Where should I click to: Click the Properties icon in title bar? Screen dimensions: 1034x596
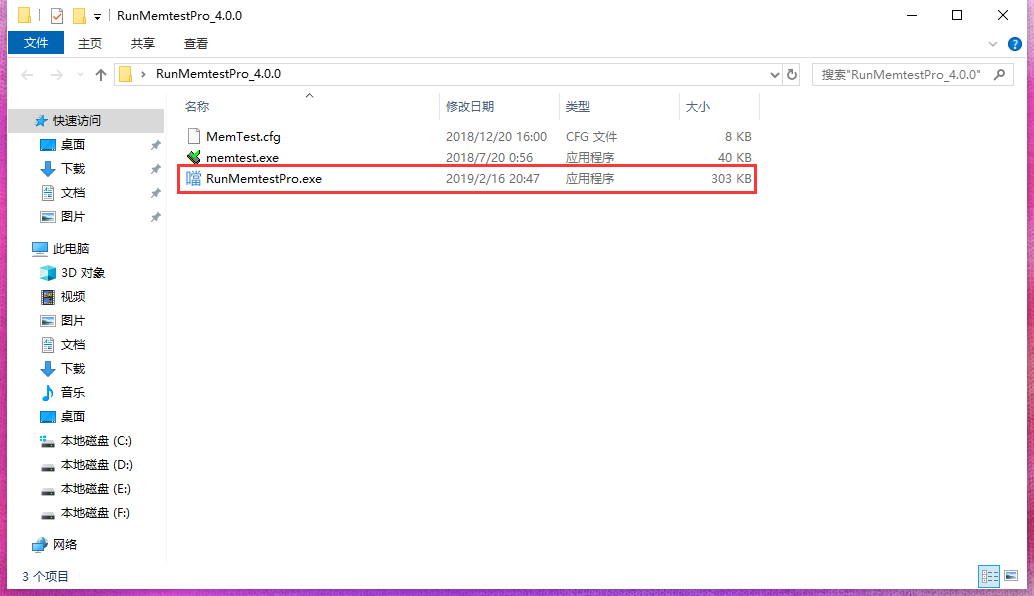pos(57,15)
